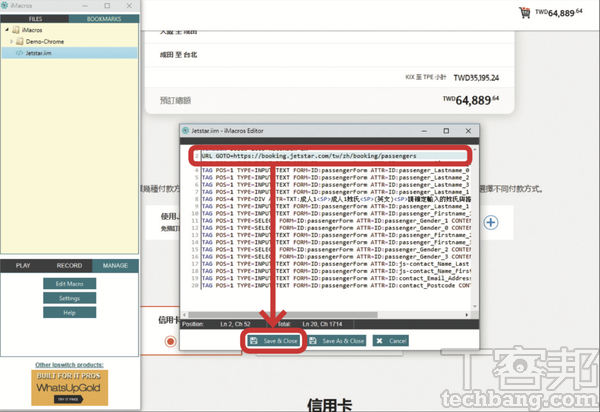This screenshot has width=600, height=412.
Task: Maximize the iMacros Editor window
Action: (446, 131)
